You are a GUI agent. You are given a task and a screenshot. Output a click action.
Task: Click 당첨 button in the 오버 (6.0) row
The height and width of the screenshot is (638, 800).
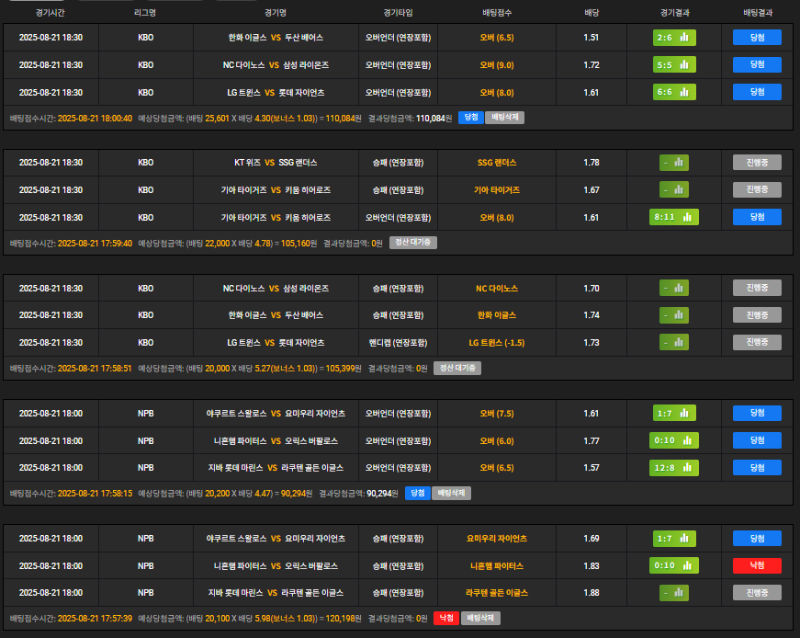coord(757,440)
